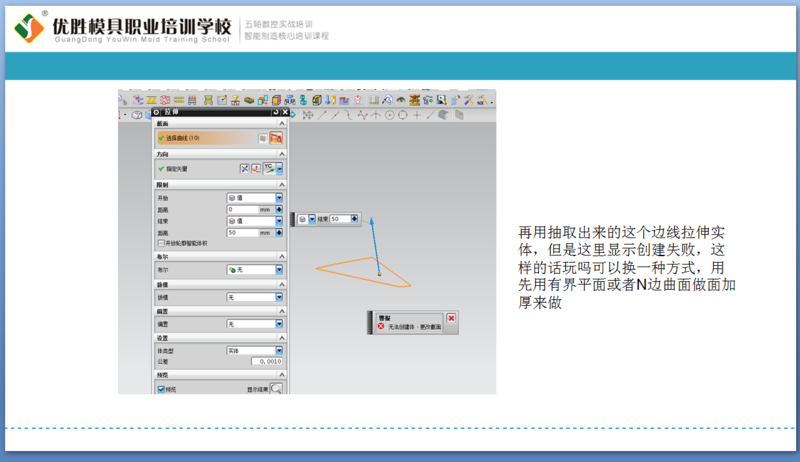Open the gear menu in the 拉伸 dialog title
Image resolution: width=800 pixels, height=462 pixels.
[157, 112]
